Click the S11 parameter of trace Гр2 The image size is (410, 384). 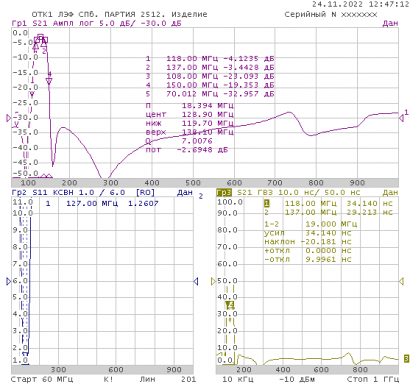coord(40,193)
